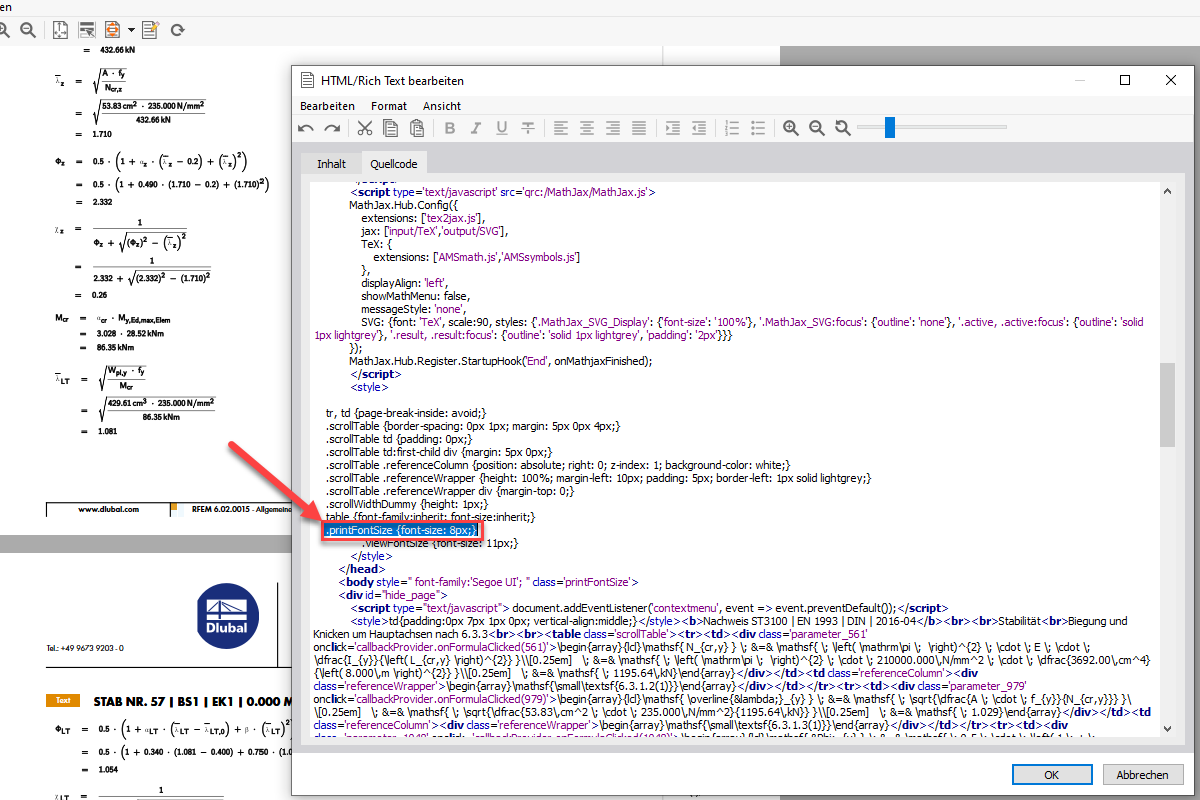The height and width of the screenshot is (800, 1200).
Task: Click the MathJax.Hub.Register.StartupHook line
Action: [x=501, y=361]
